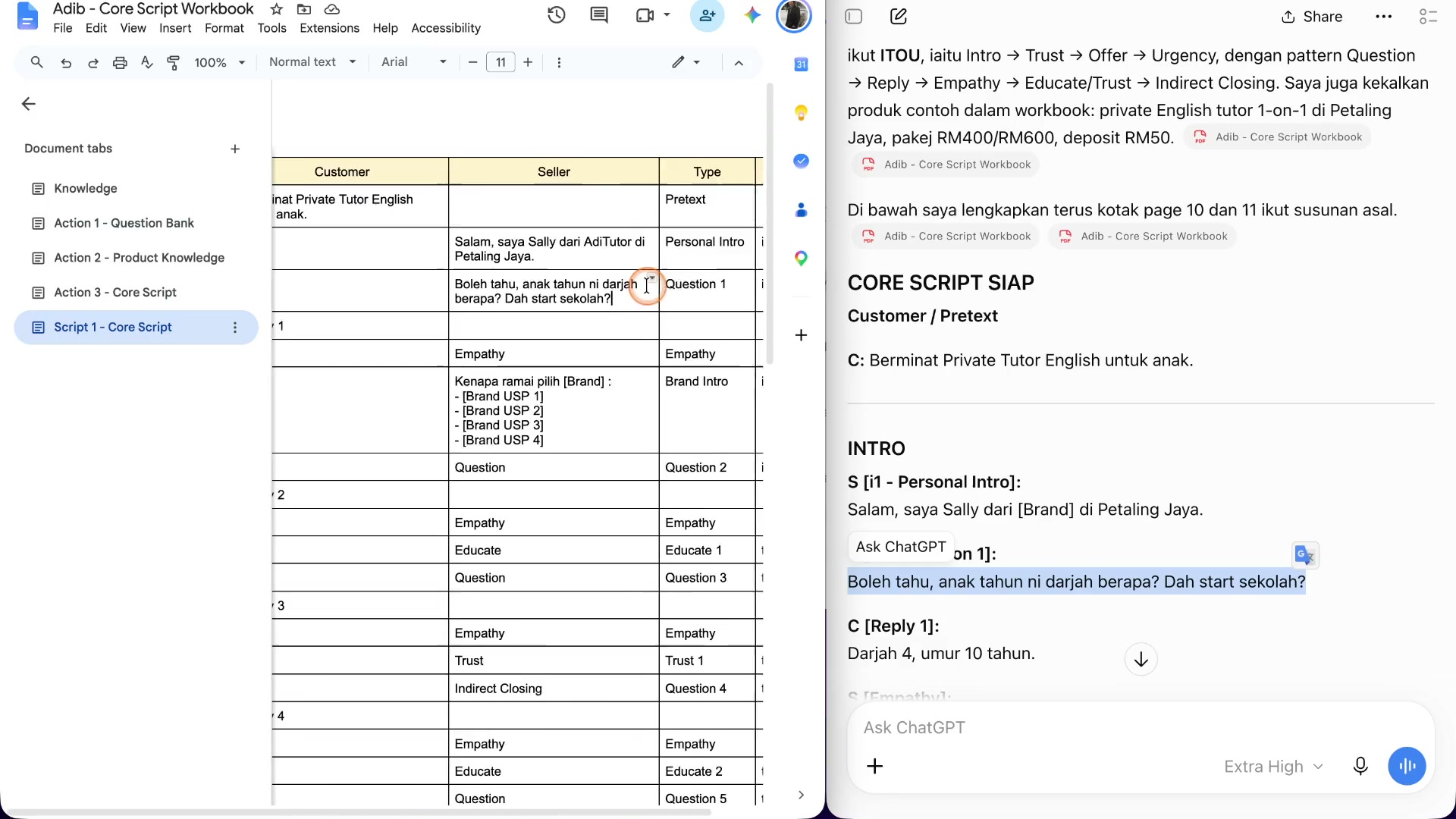Collapse the toolbar with the up chevron
This screenshot has width=1456, height=819.
(x=739, y=63)
